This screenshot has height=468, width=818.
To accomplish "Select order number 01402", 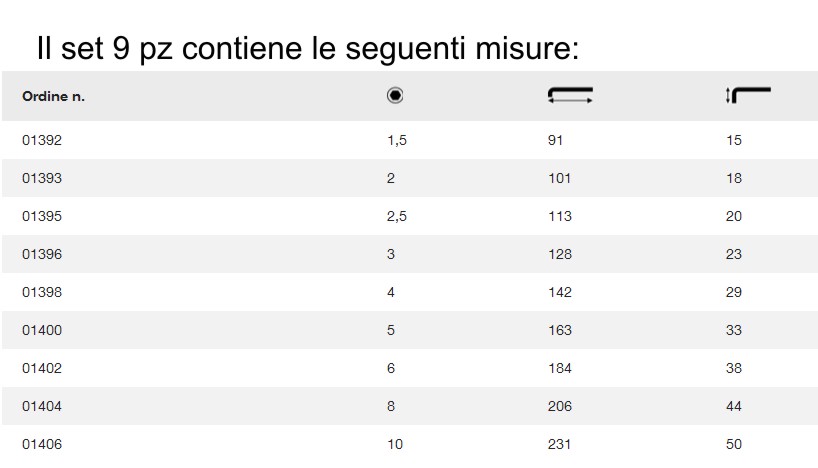I will (42, 368).
